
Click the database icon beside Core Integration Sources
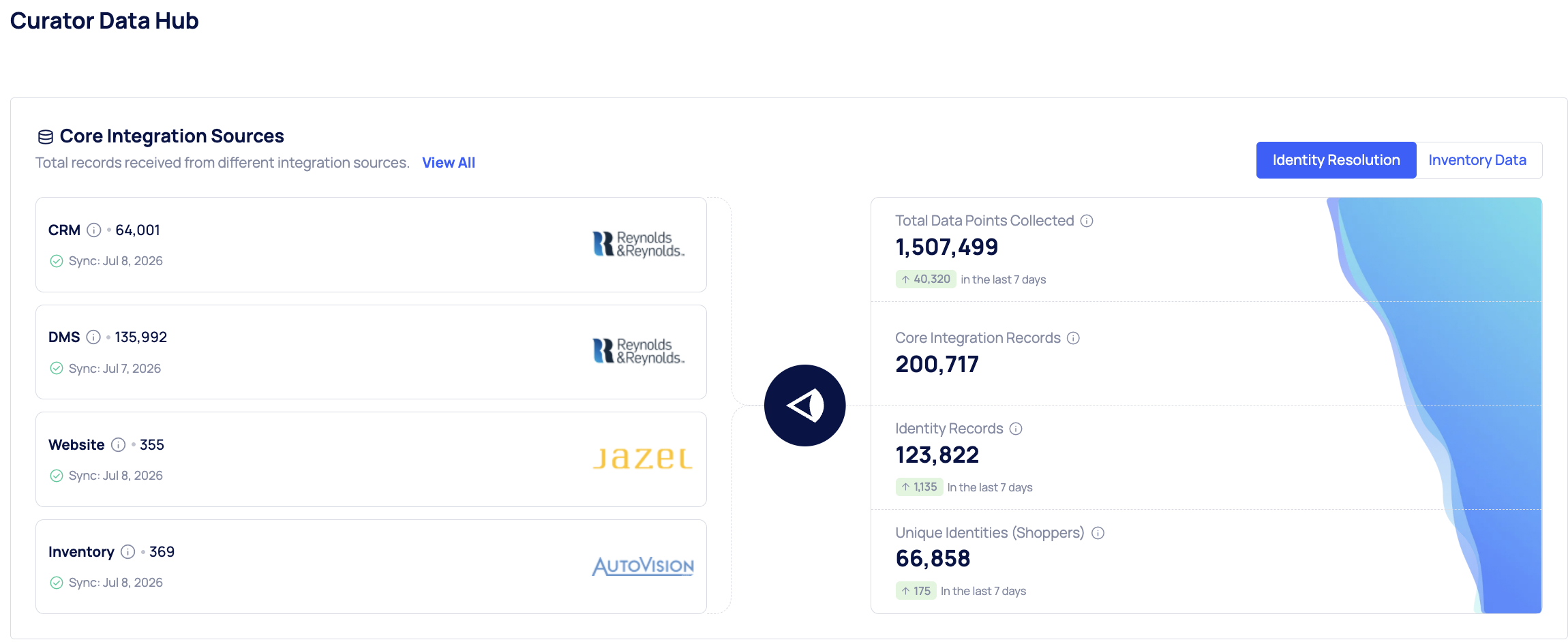click(46, 137)
